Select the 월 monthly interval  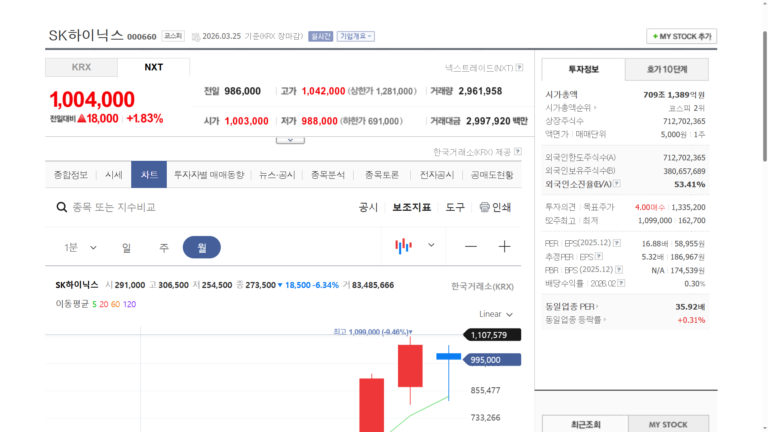point(202,247)
